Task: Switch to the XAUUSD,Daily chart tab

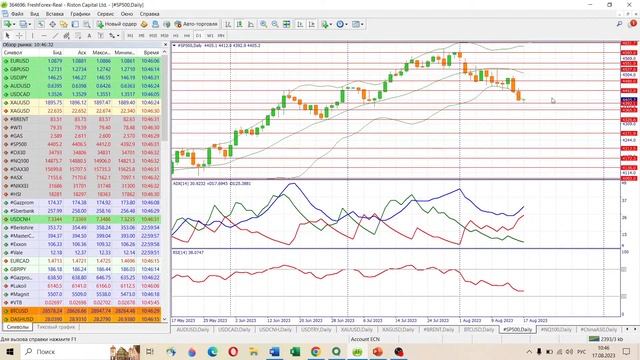Action: pos(357,329)
